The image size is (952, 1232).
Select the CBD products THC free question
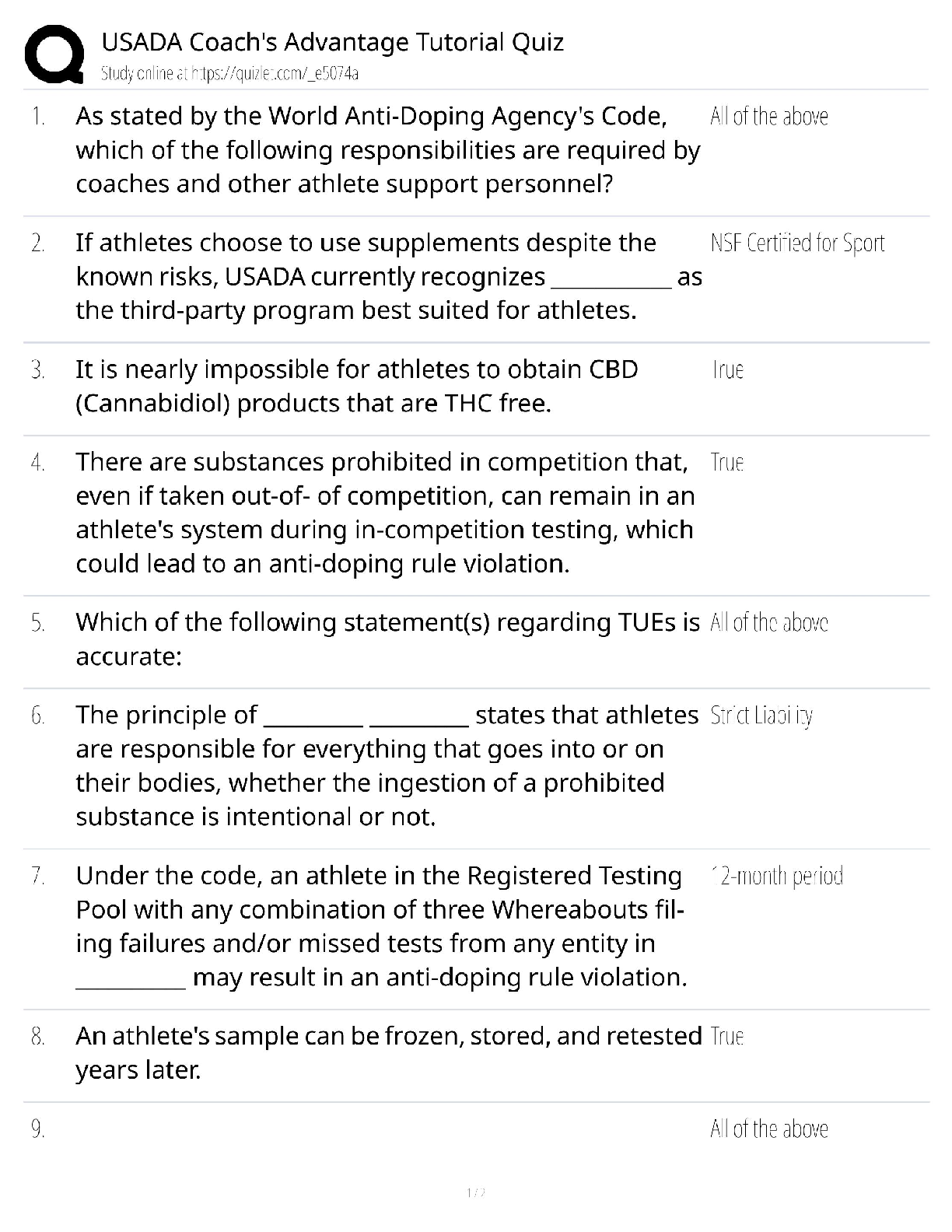coord(356,386)
